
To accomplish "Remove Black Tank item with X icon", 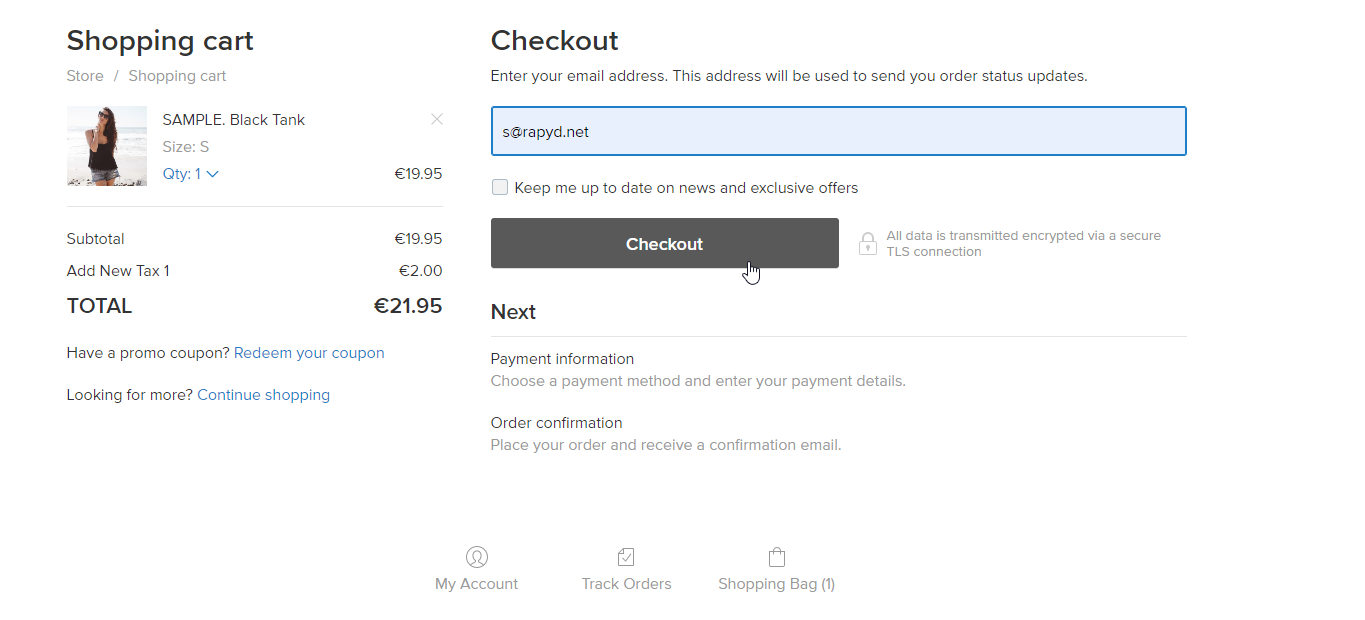I will pyautogui.click(x=437, y=119).
